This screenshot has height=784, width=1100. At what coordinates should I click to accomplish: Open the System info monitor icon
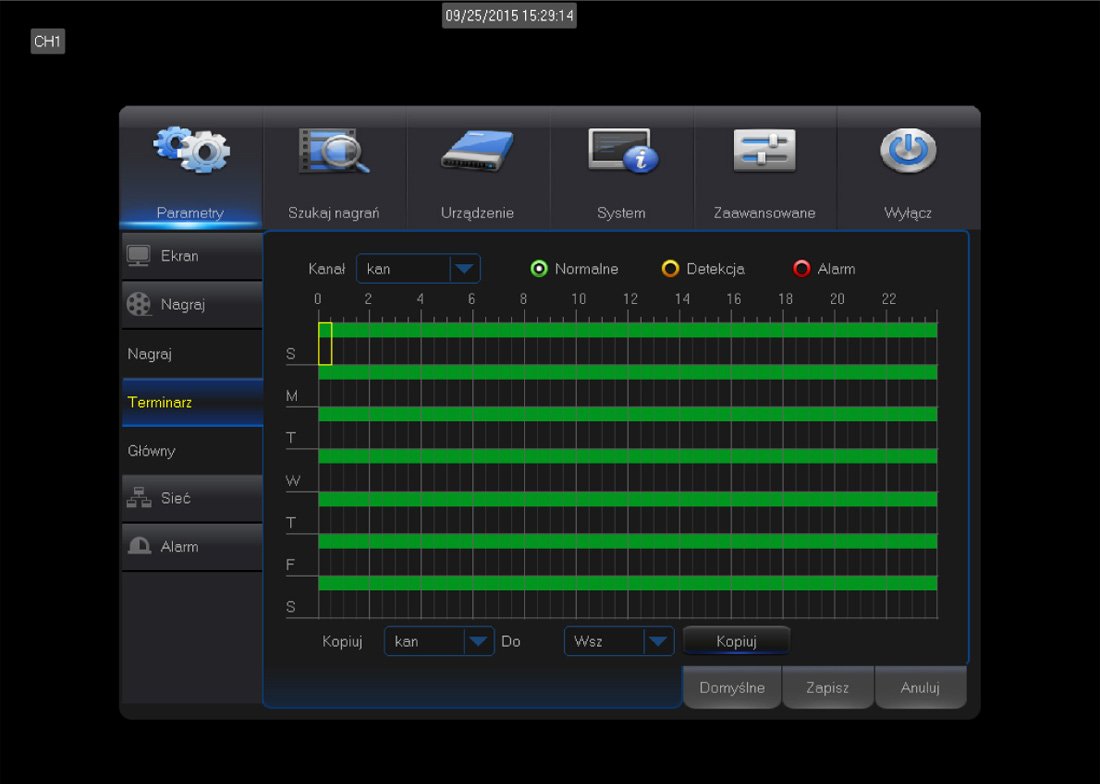tap(623, 150)
